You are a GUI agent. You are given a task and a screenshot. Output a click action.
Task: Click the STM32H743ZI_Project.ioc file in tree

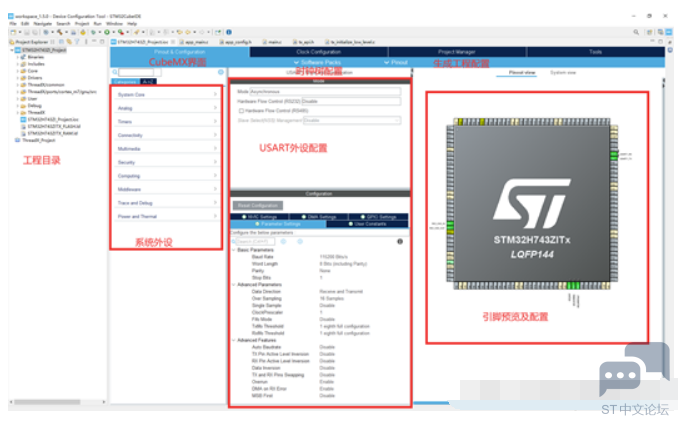click(50, 119)
